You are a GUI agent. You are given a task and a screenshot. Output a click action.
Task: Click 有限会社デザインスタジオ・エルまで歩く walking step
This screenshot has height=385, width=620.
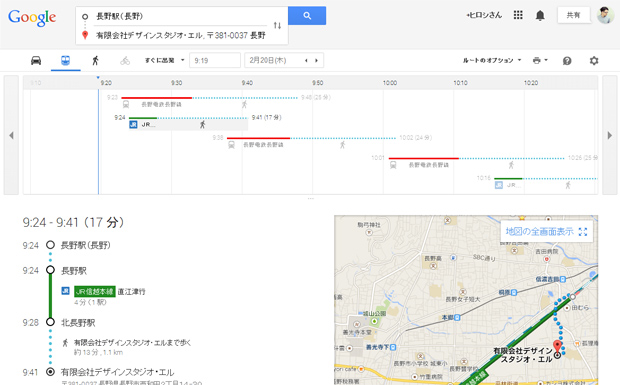click(x=132, y=343)
